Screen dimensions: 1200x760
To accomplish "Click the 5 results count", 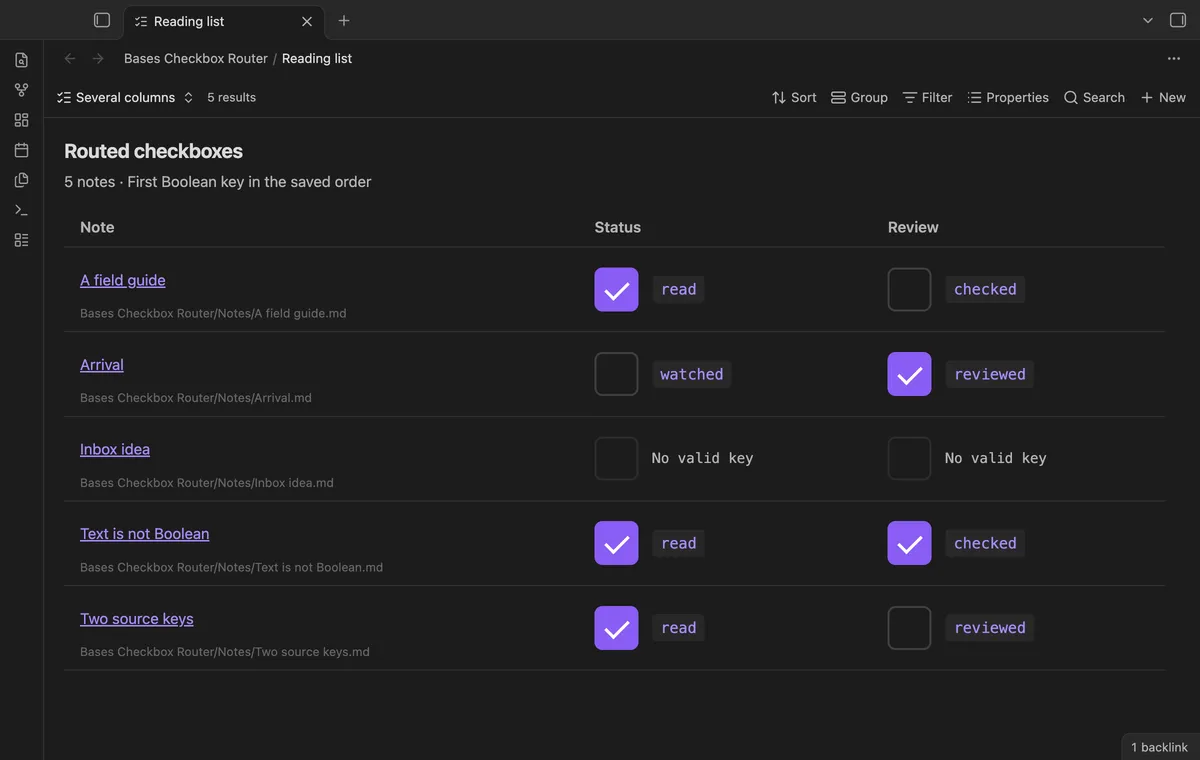I will (231, 97).
